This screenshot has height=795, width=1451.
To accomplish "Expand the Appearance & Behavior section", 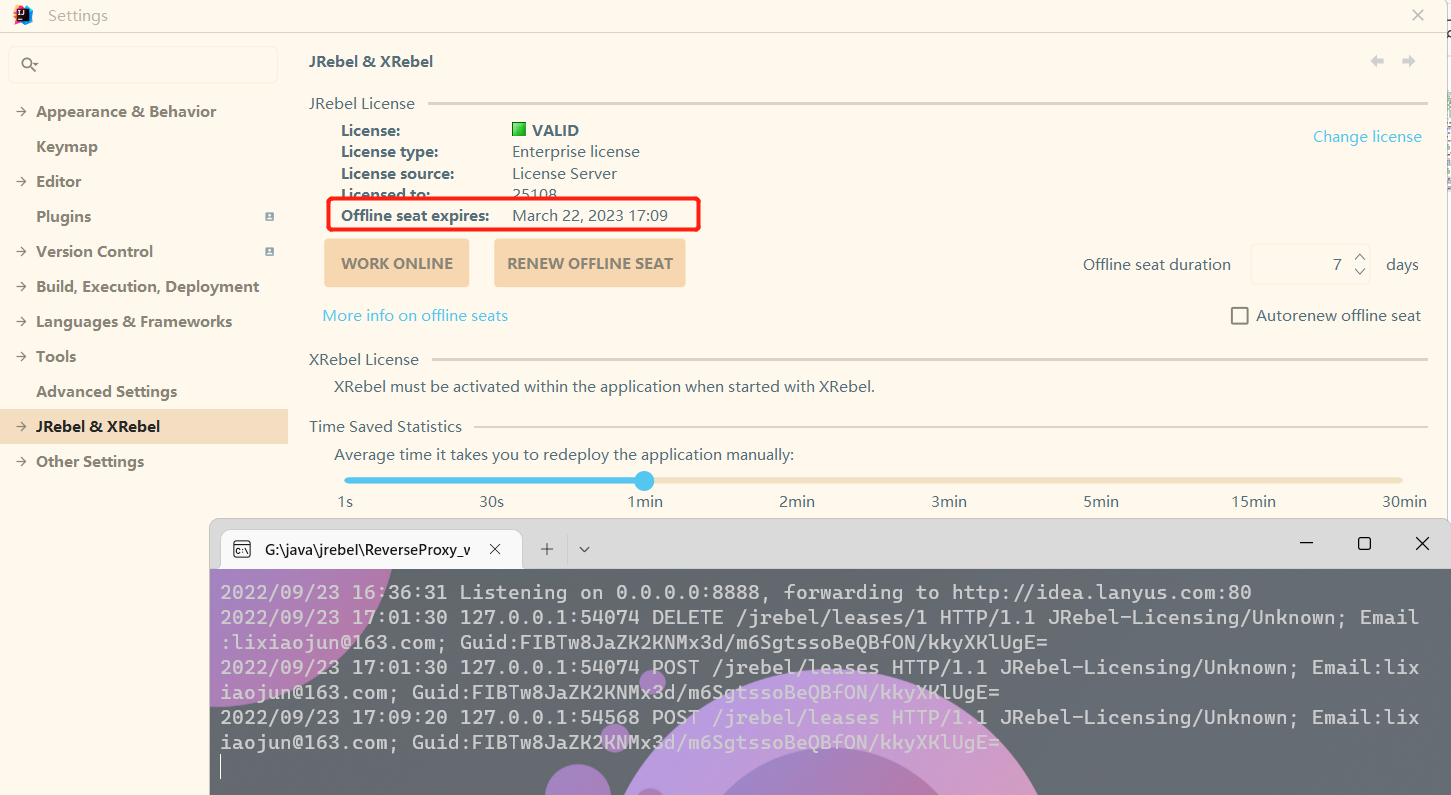I will coord(21,112).
